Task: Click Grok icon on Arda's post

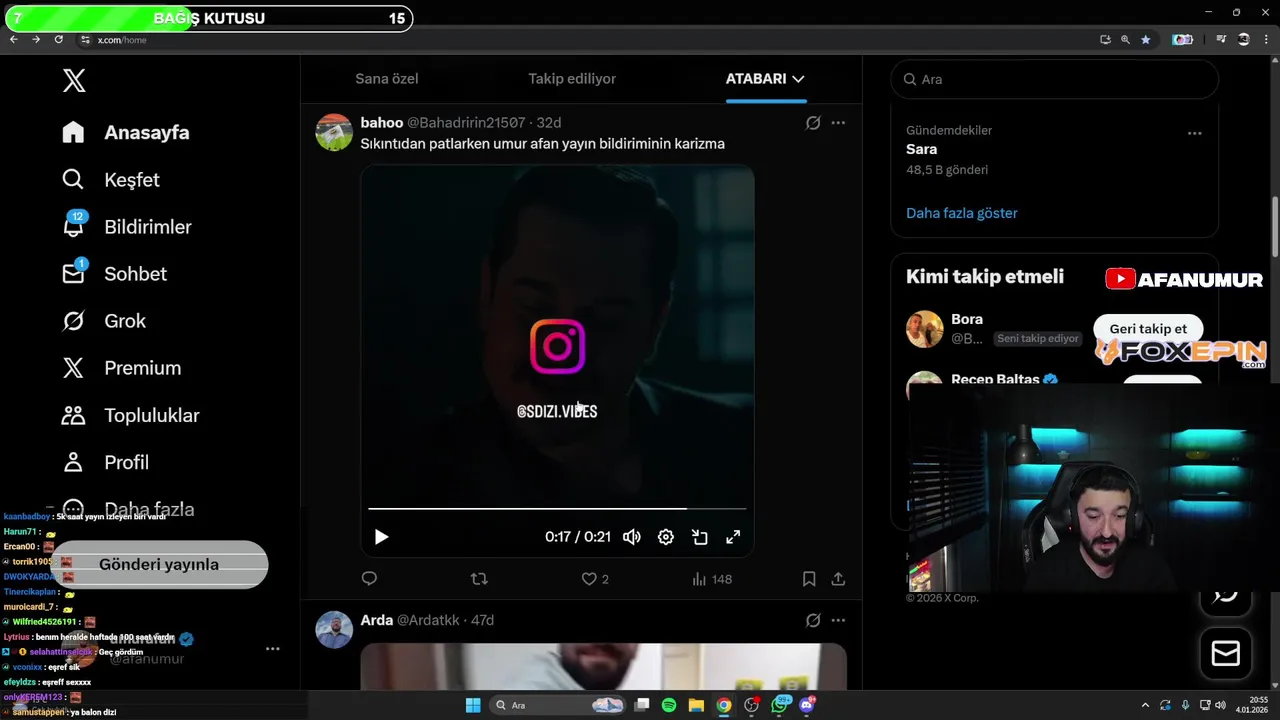Action: pyautogui.click(x=813, y=620)
